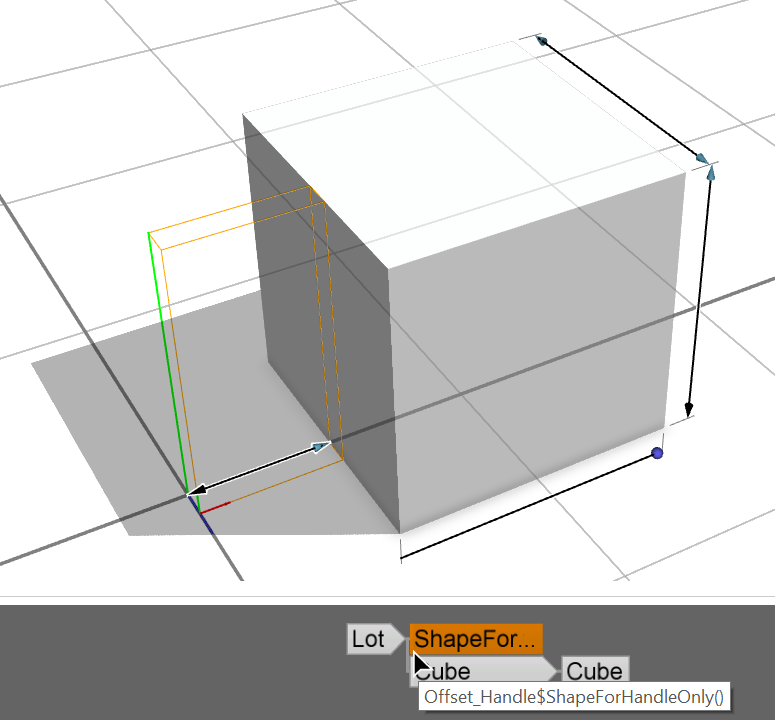Click the far-left blue arrowhead of the top depth handle
This screenshot has width=775, height=720.
point(542,41)
